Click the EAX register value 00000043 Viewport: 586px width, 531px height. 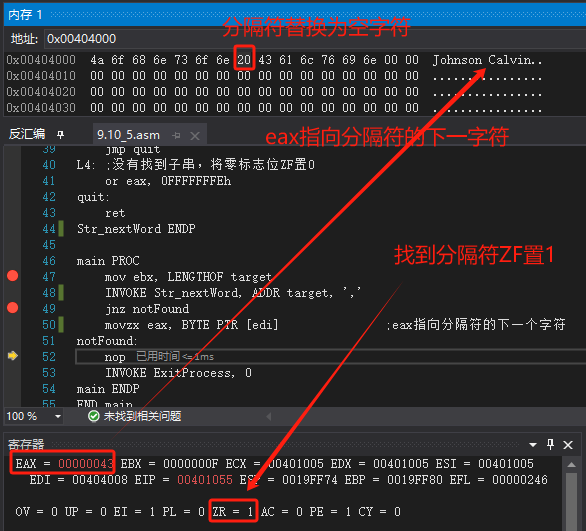coord(86,464)
